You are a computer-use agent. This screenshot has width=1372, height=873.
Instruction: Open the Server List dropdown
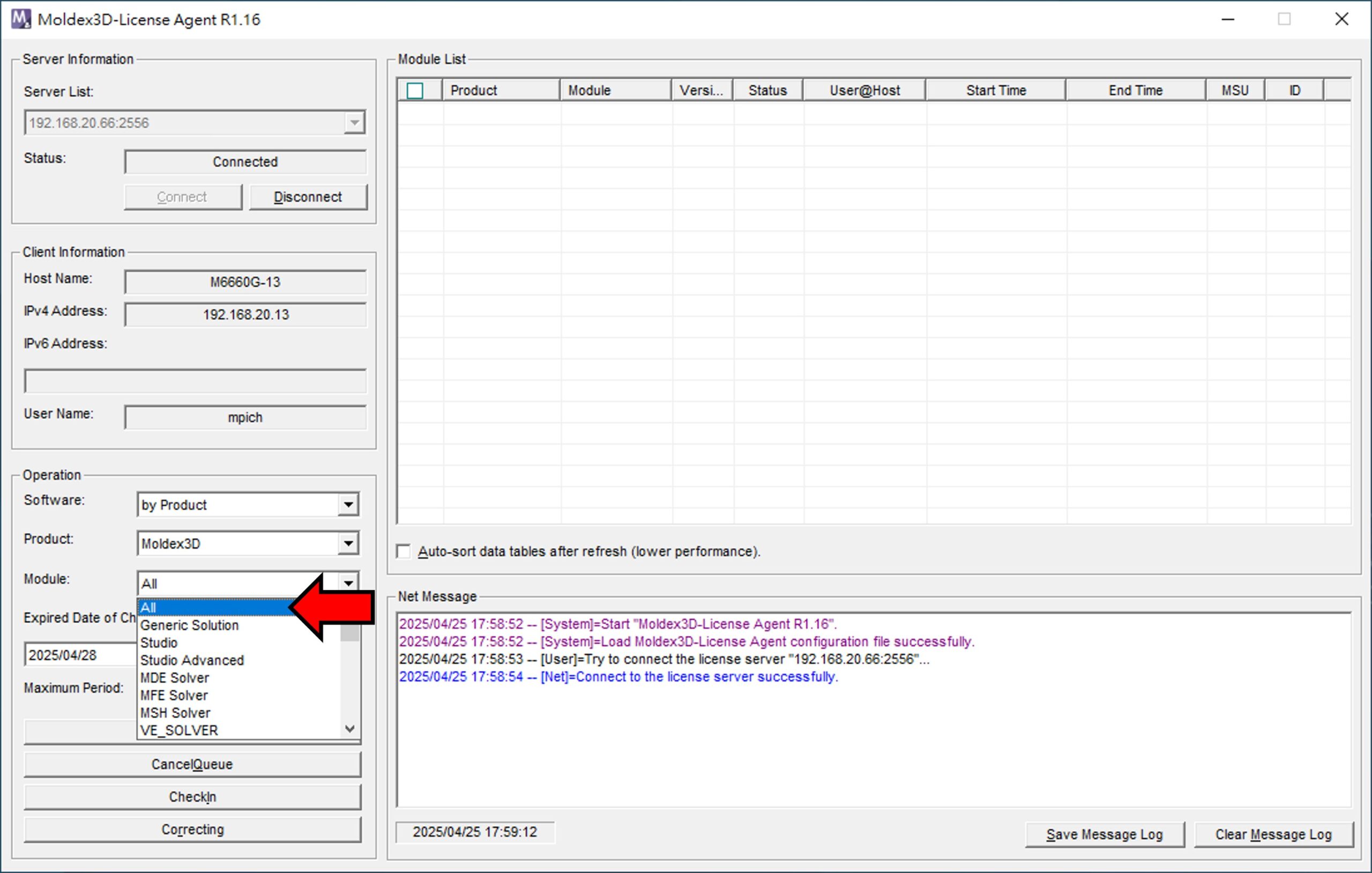coord(354,123)
